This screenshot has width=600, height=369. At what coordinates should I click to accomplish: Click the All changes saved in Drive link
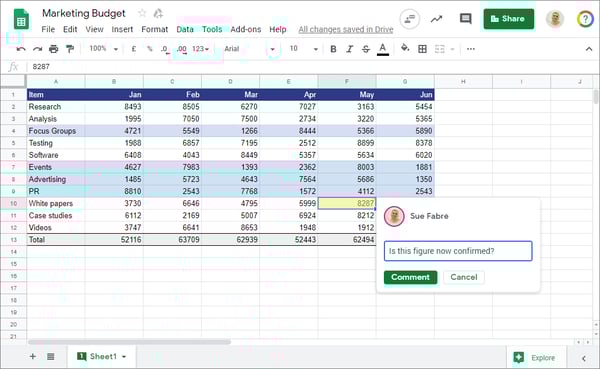pos(346,29)
